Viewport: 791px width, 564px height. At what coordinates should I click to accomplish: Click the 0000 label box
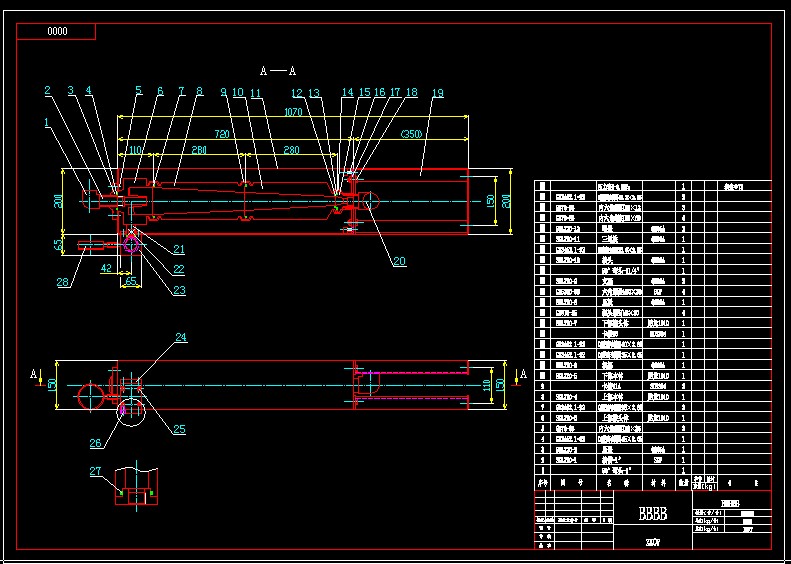point(57,31)
